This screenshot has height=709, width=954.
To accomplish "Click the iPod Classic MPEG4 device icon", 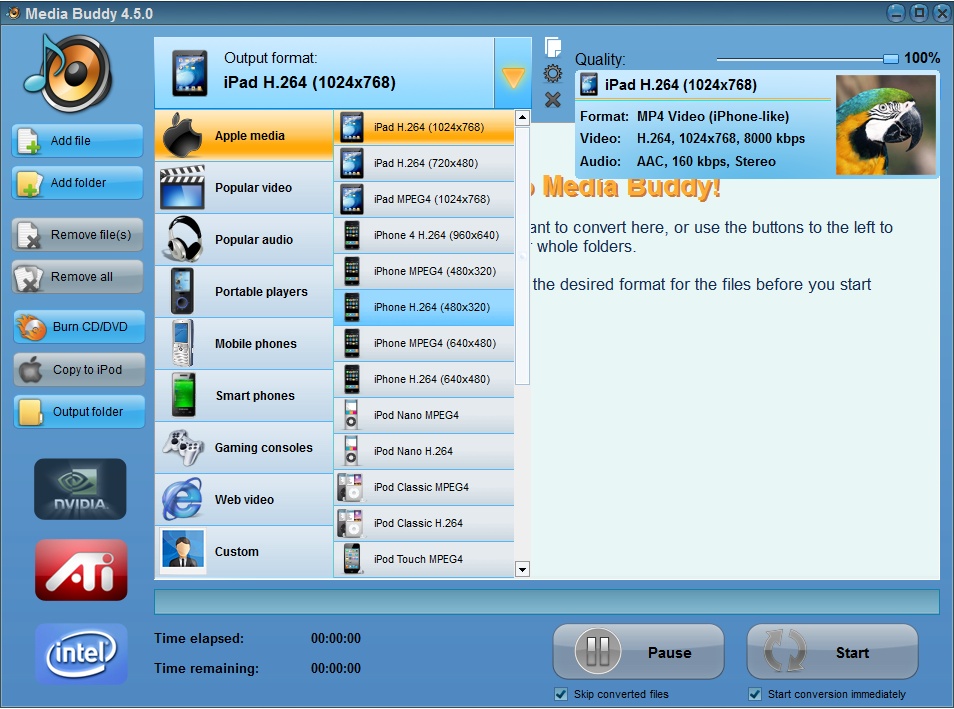I will (350, 487).
